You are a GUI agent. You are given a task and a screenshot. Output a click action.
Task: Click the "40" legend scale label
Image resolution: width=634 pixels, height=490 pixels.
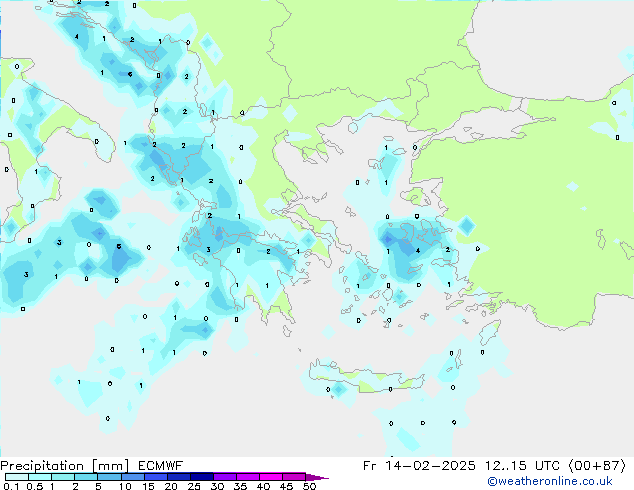pos(263,486)
